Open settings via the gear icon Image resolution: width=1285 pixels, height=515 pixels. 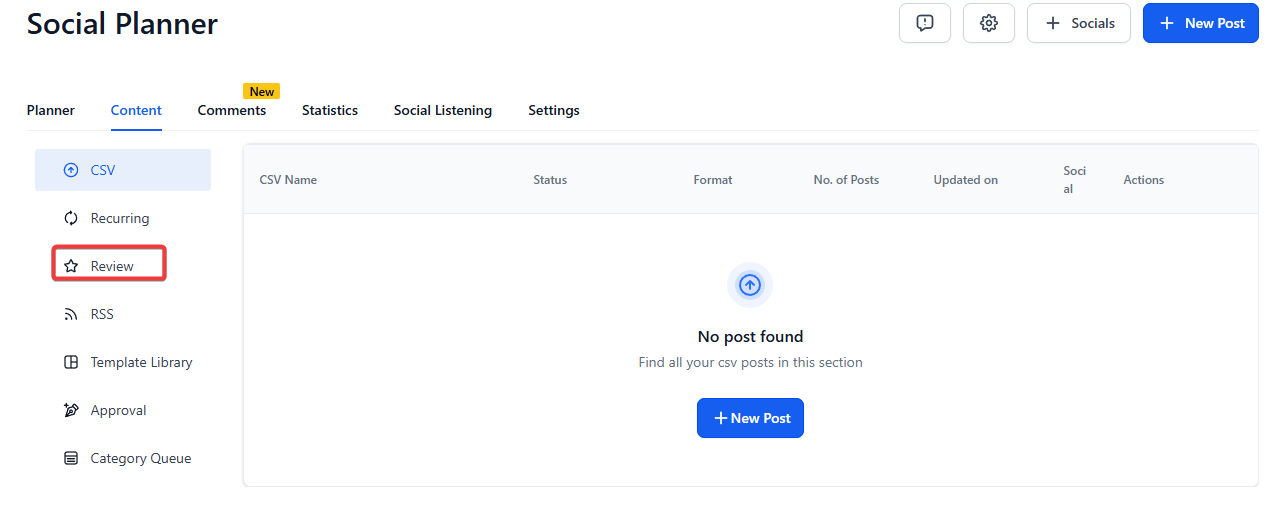[x=989, y=23]
